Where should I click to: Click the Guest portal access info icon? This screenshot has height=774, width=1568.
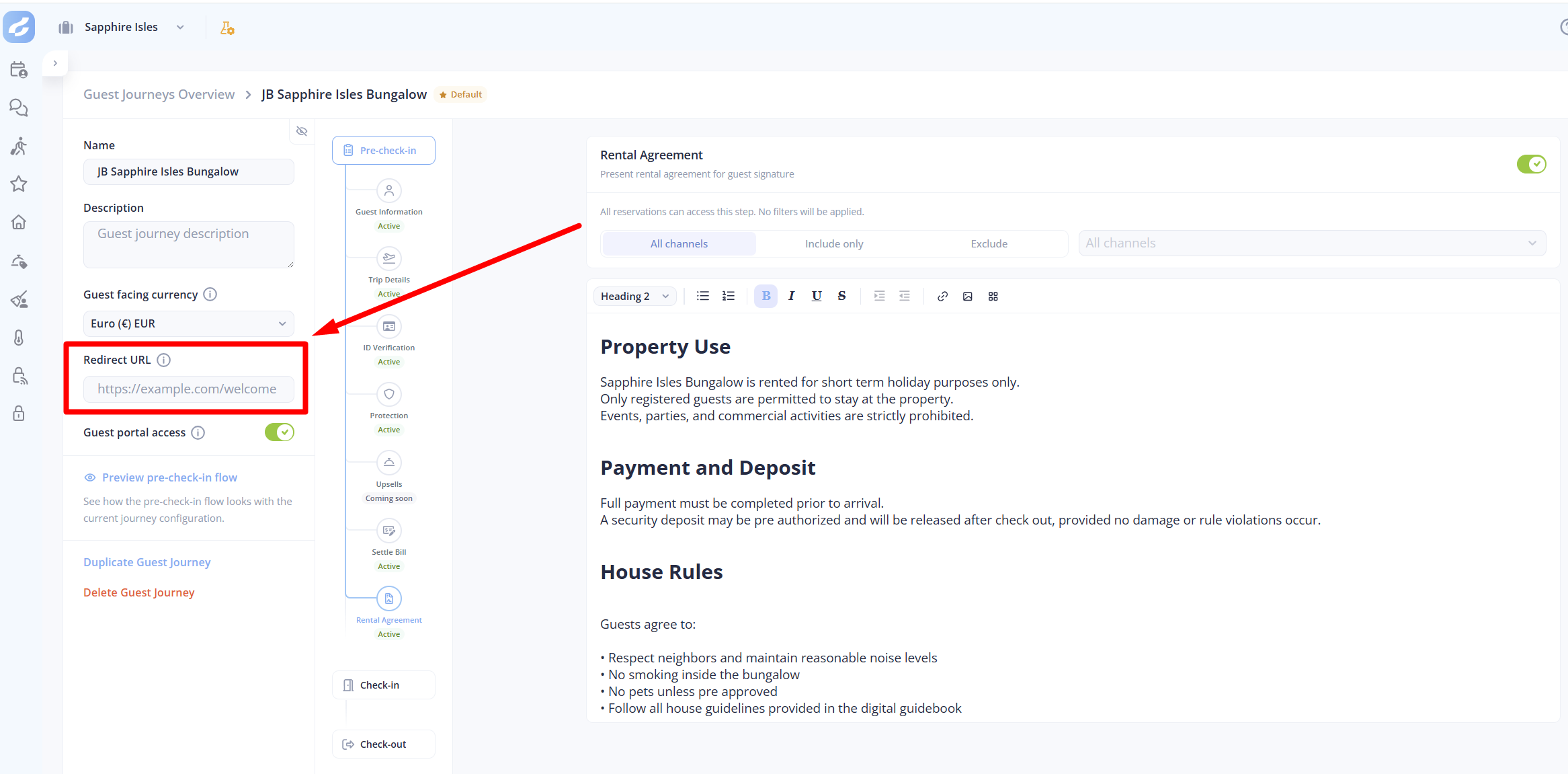(x=198, y=432)
